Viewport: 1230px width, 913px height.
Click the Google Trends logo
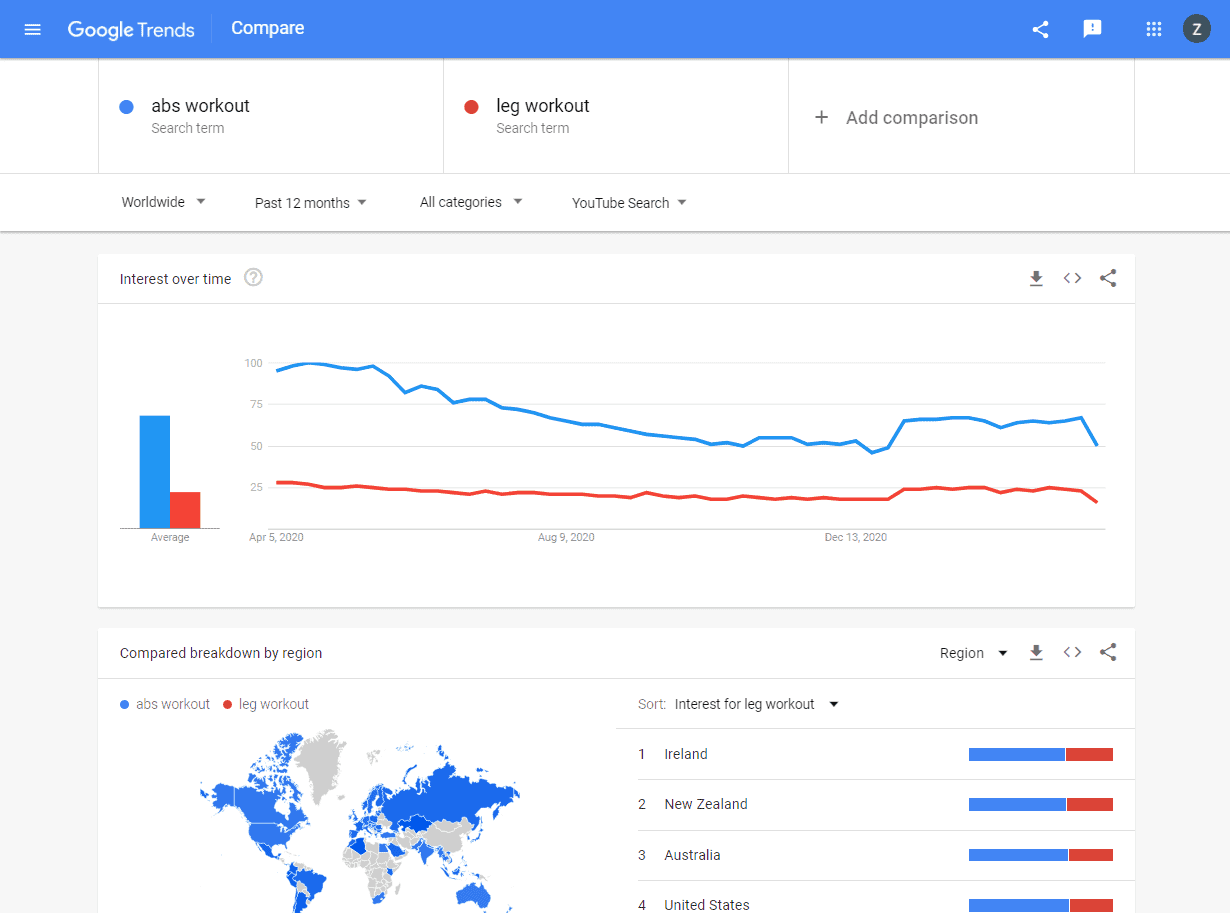(x=131, y=29)
